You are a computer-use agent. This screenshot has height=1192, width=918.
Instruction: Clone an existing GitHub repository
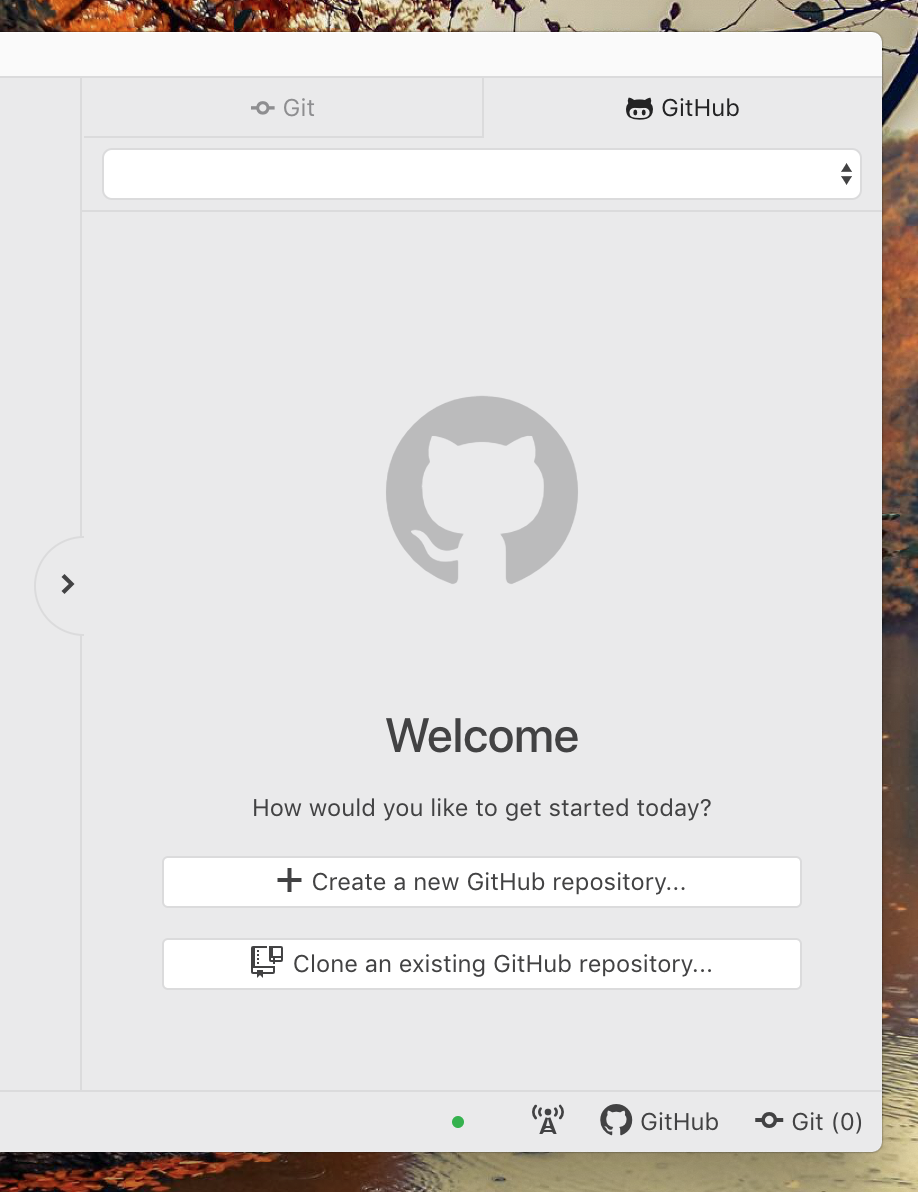pos(482,964)
